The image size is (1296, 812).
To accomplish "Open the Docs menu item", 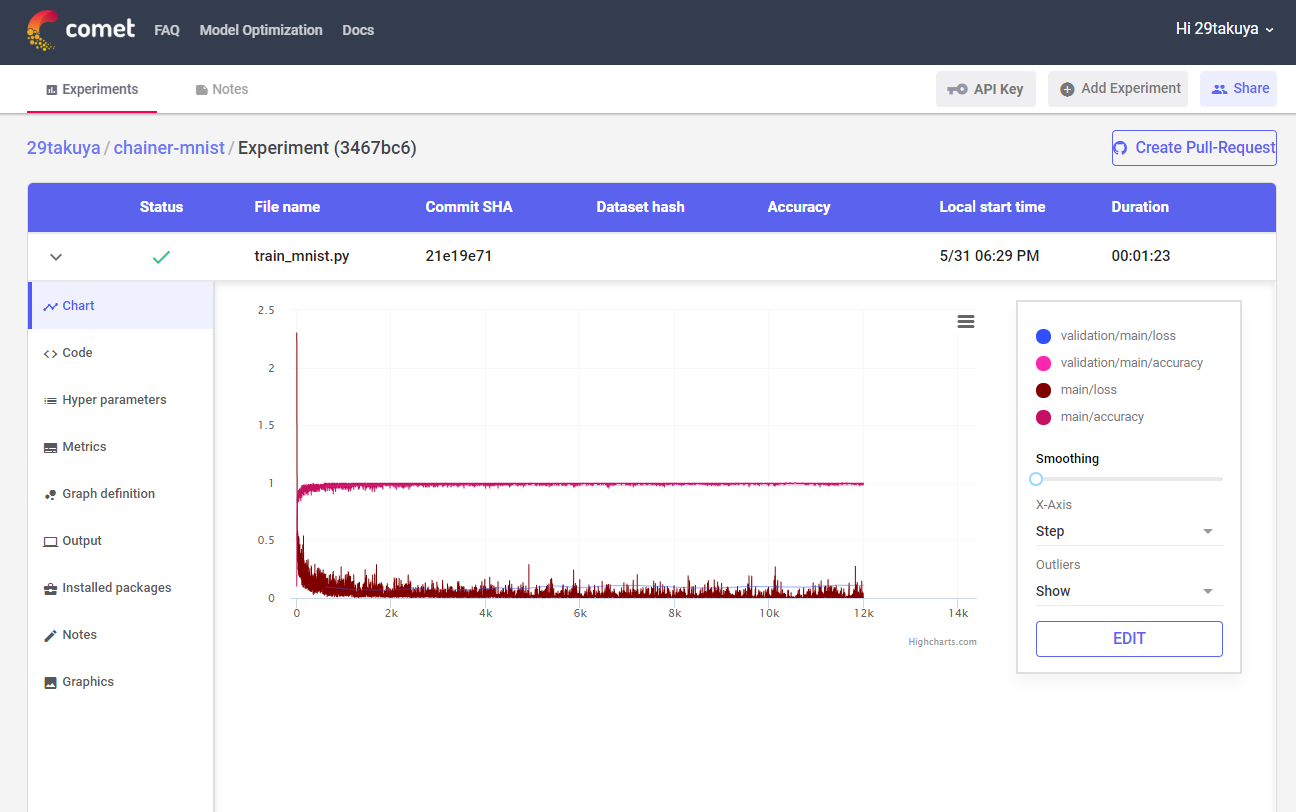I will coord(358,30).
